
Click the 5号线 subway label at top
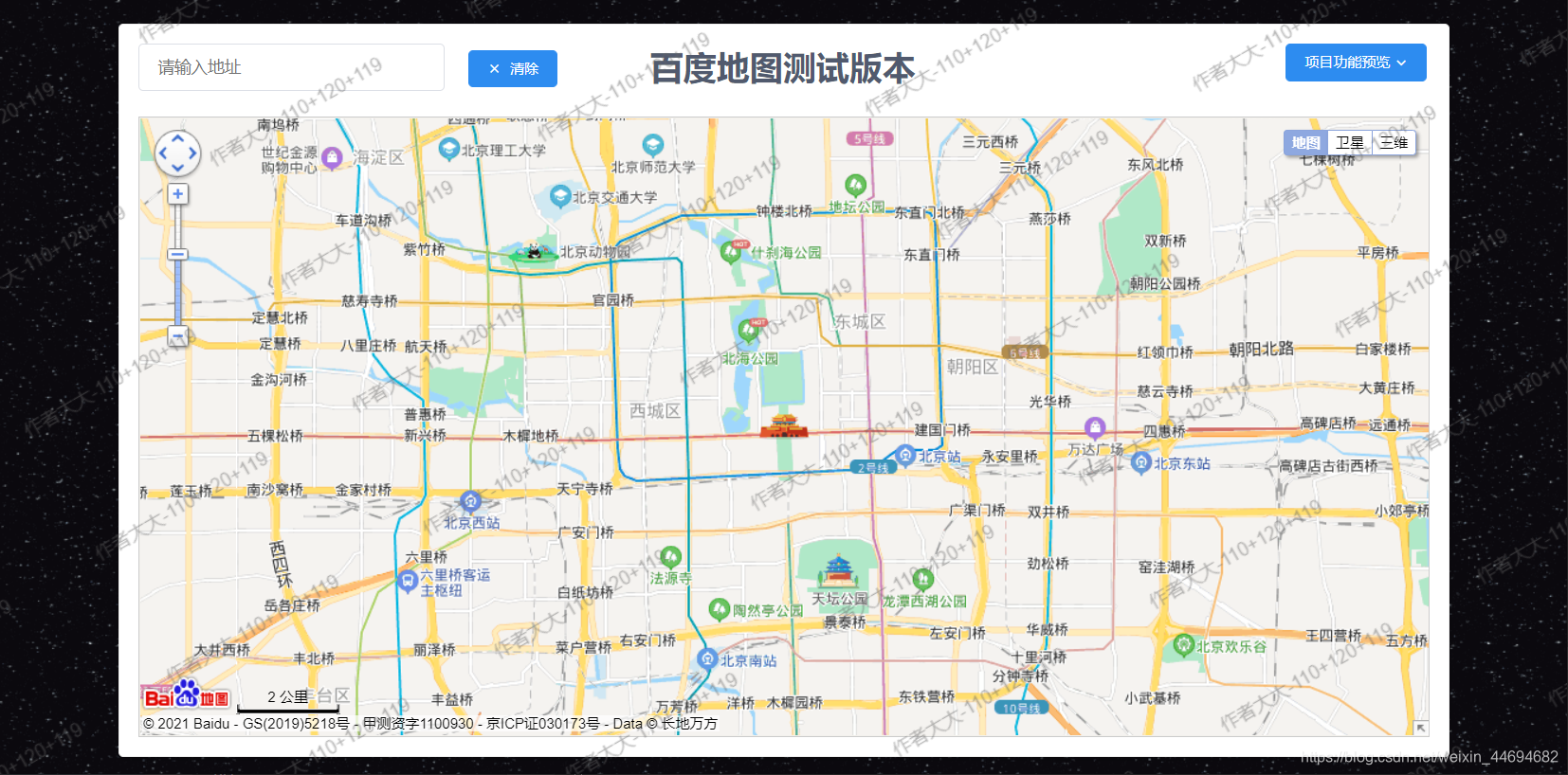pyautogui.click(x=869, y=138)
